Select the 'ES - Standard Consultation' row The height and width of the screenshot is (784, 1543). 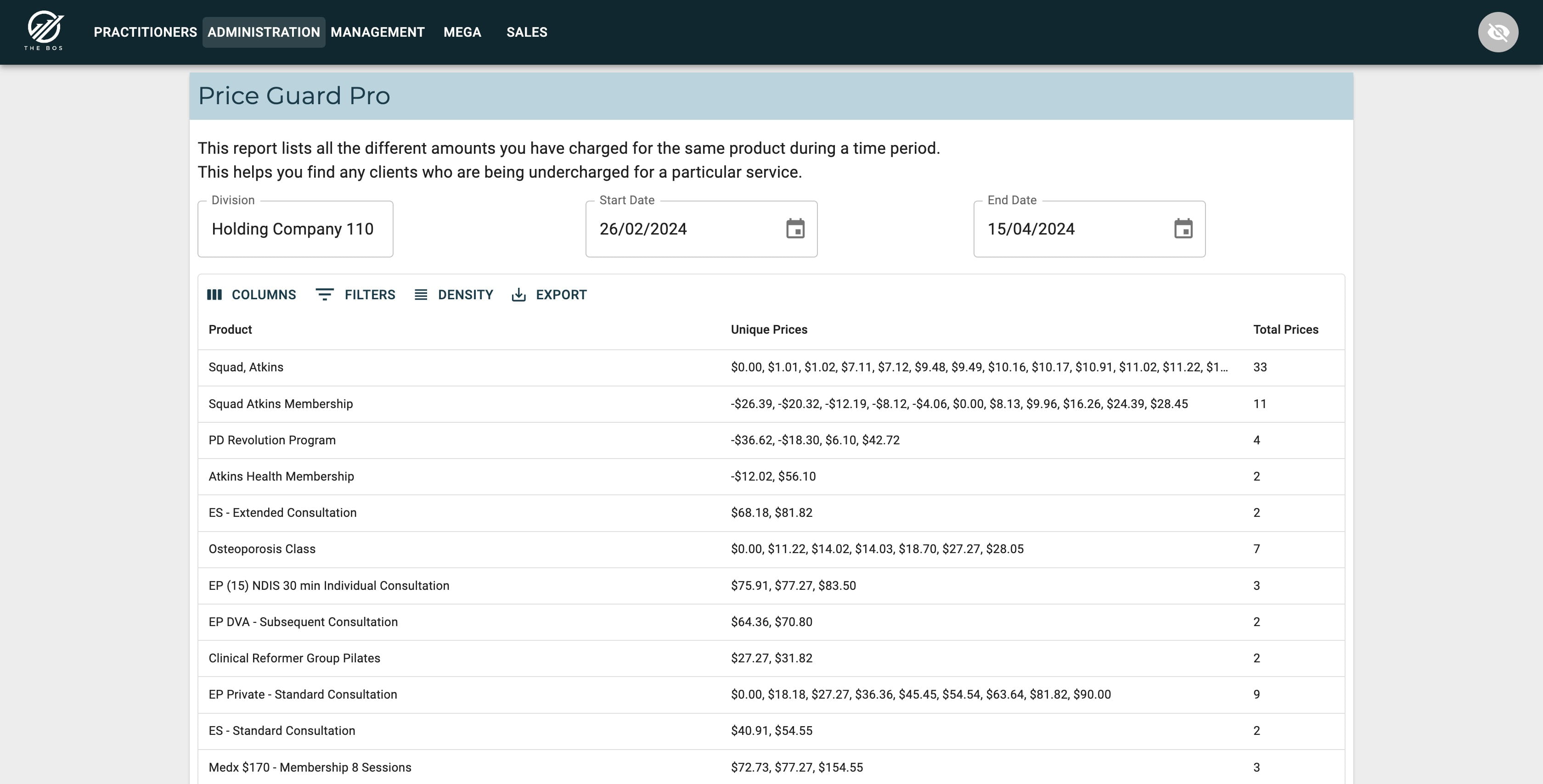click(x=771, y=731)
